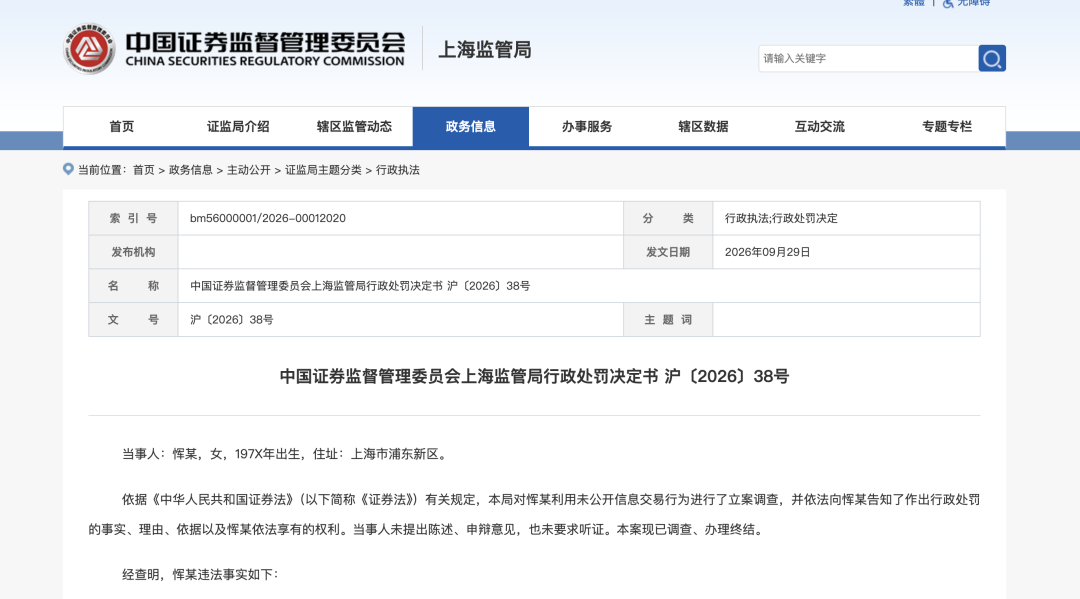Focus the 请输入关键字 search field
This screenshot has height=599, width=1080.
[x=868, y=59]
